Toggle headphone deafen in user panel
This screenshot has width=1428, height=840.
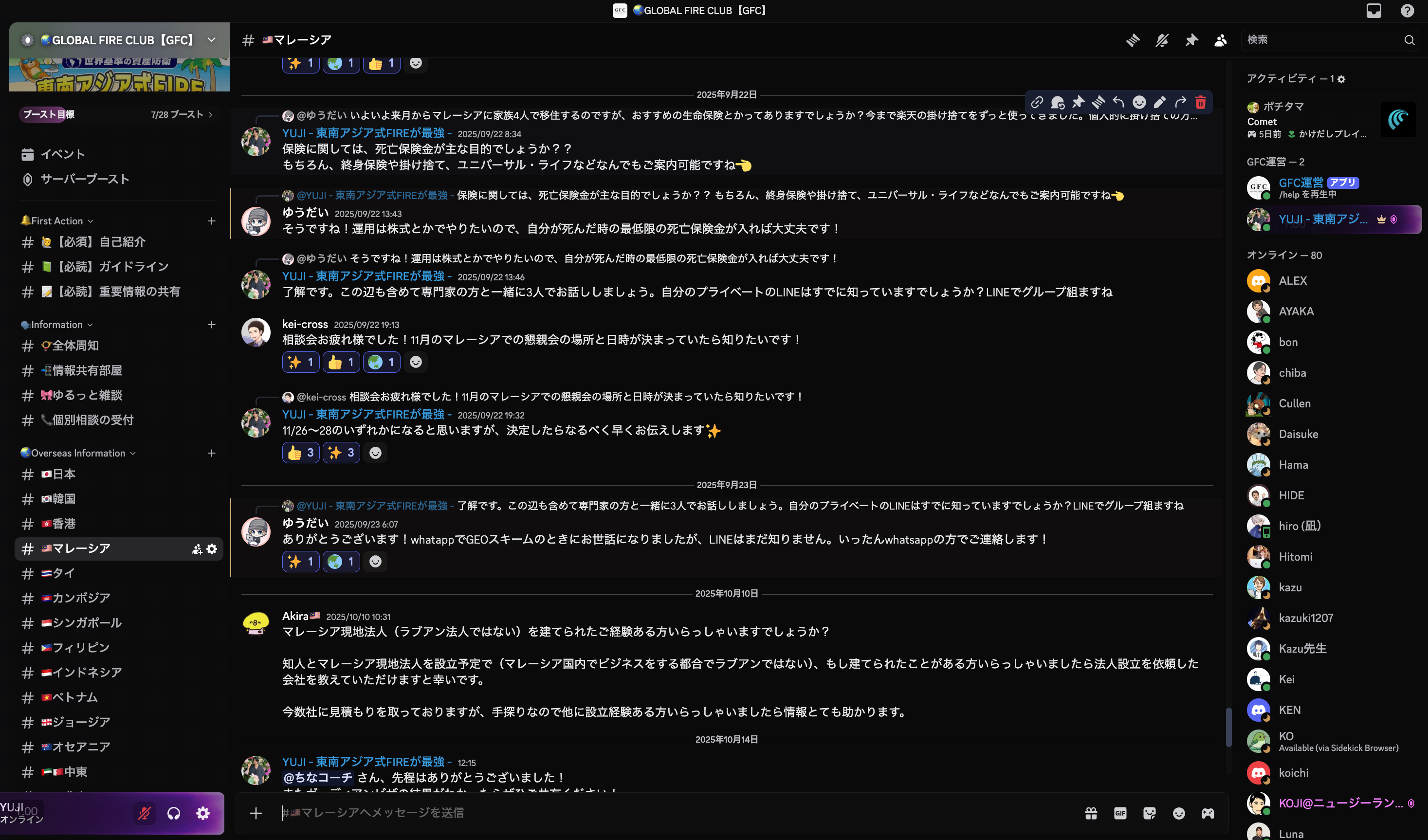174,813
